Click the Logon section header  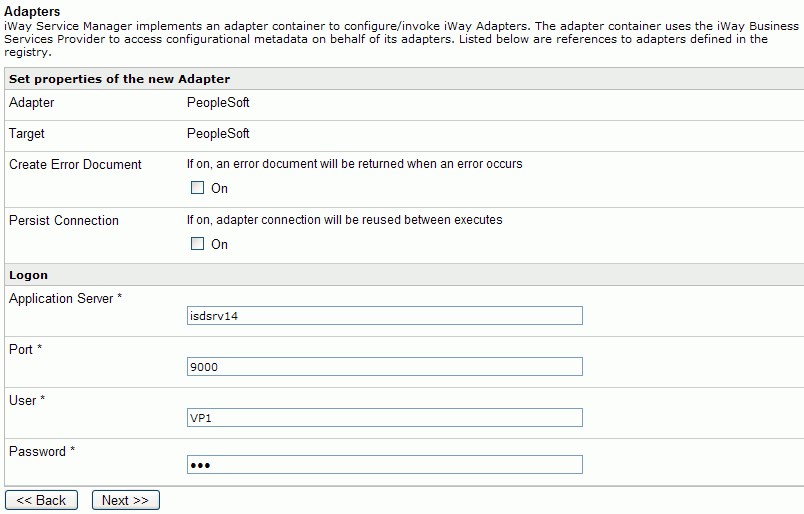[28, 275]
